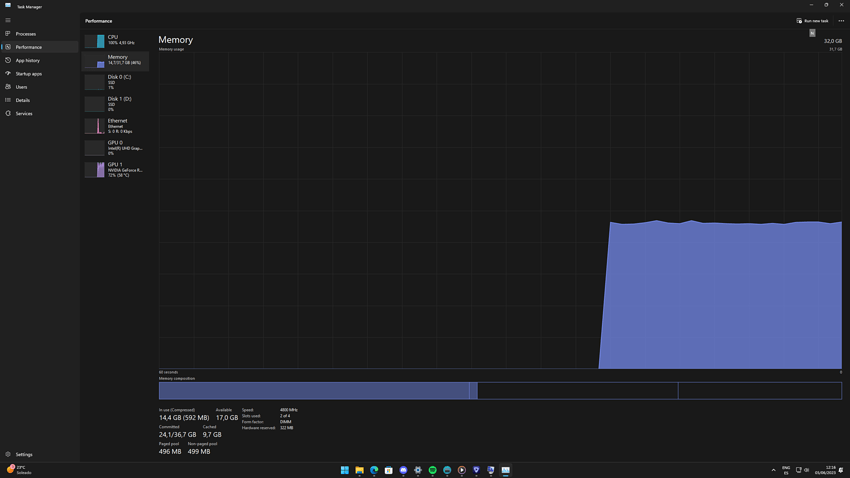Click the memory composition bar

(500, 391)
